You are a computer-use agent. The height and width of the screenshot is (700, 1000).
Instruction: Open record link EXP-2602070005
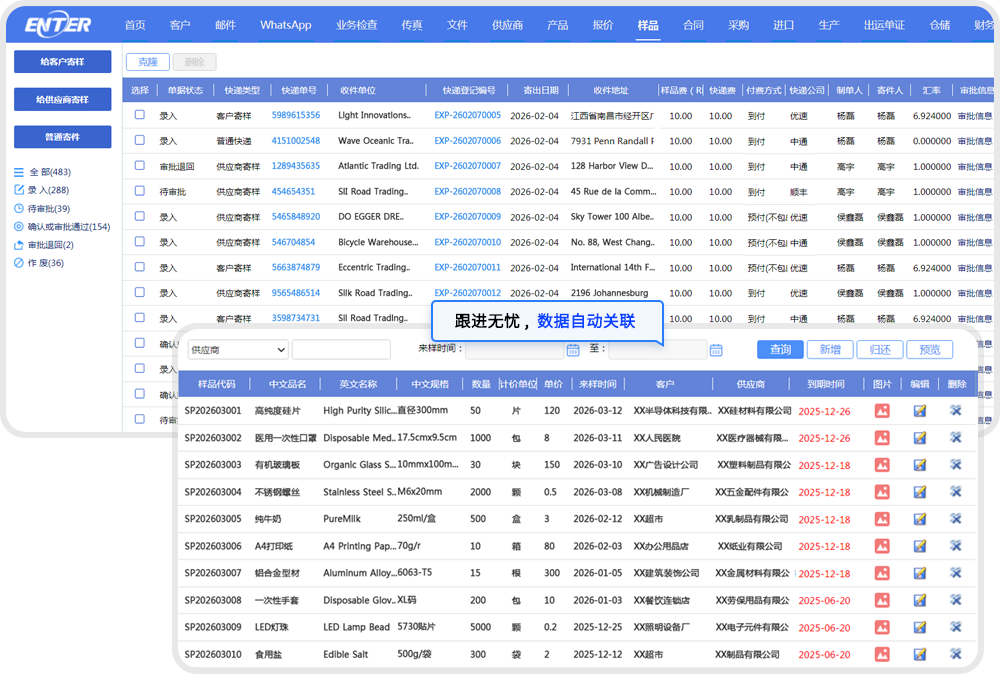coord(467,115)
